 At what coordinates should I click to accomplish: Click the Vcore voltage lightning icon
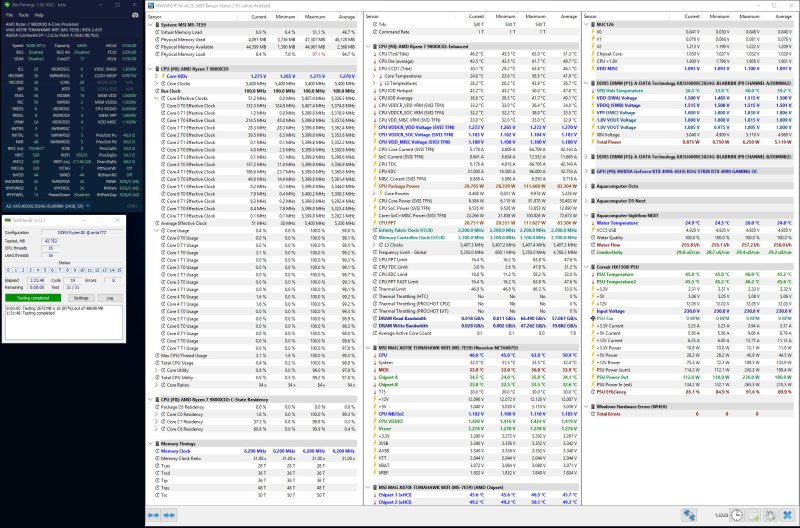[x=376, y=429]
